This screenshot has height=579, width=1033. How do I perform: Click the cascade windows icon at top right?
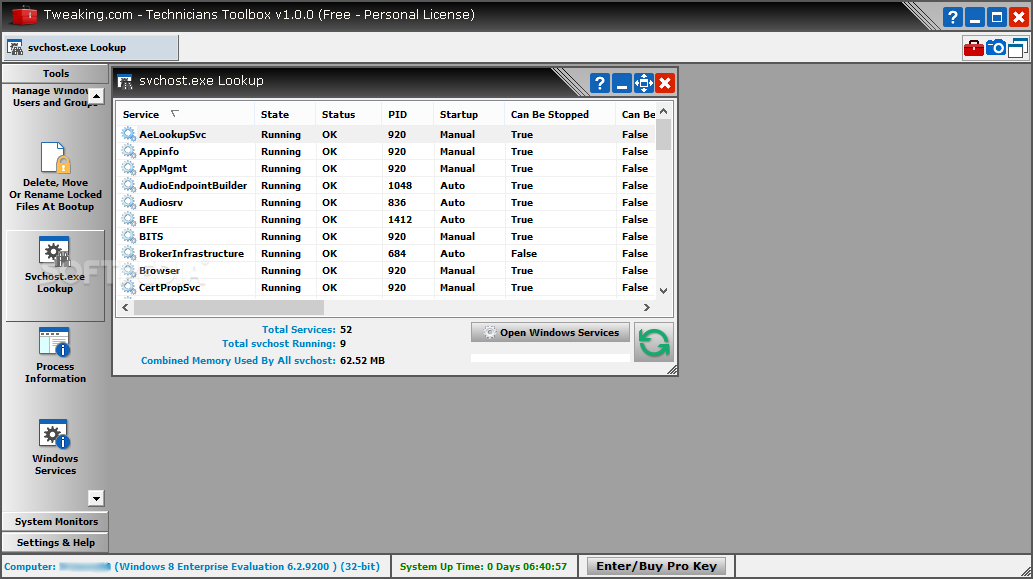(x=1018, y=47)
